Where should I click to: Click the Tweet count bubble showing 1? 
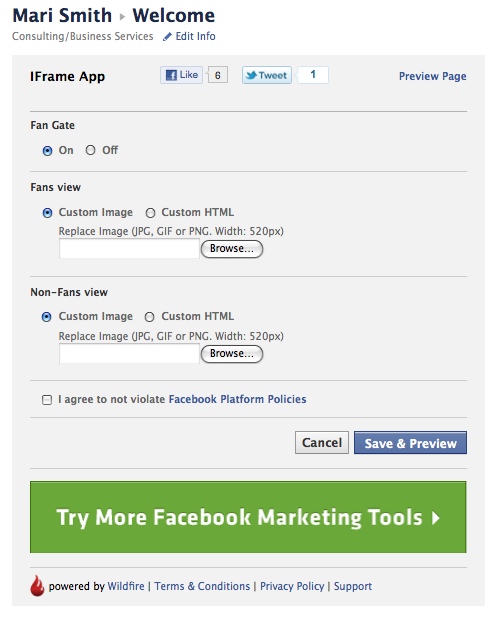pos(313,75)
